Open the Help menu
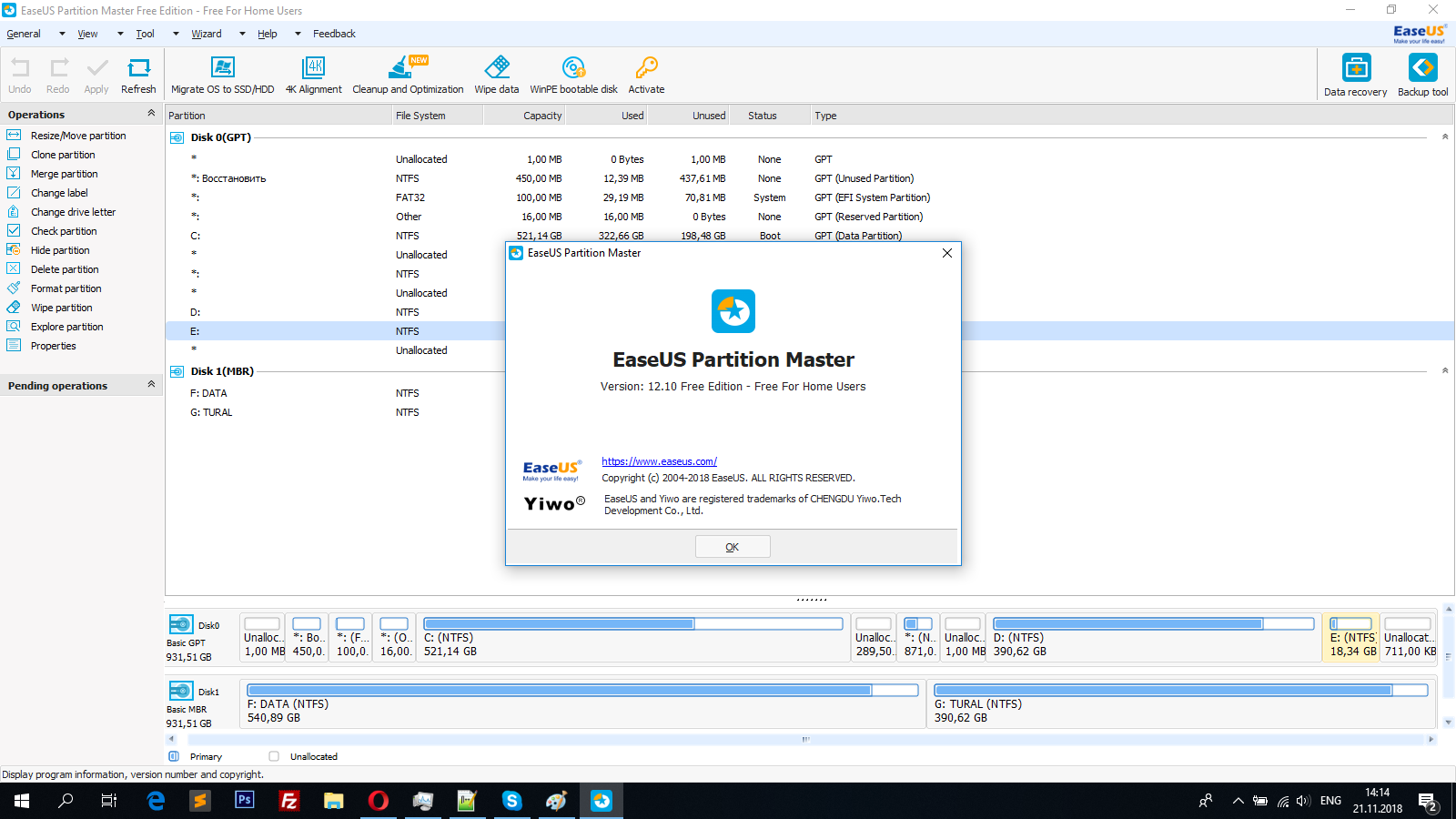Viewport: 1456px width, 819px height. (268, 34)
